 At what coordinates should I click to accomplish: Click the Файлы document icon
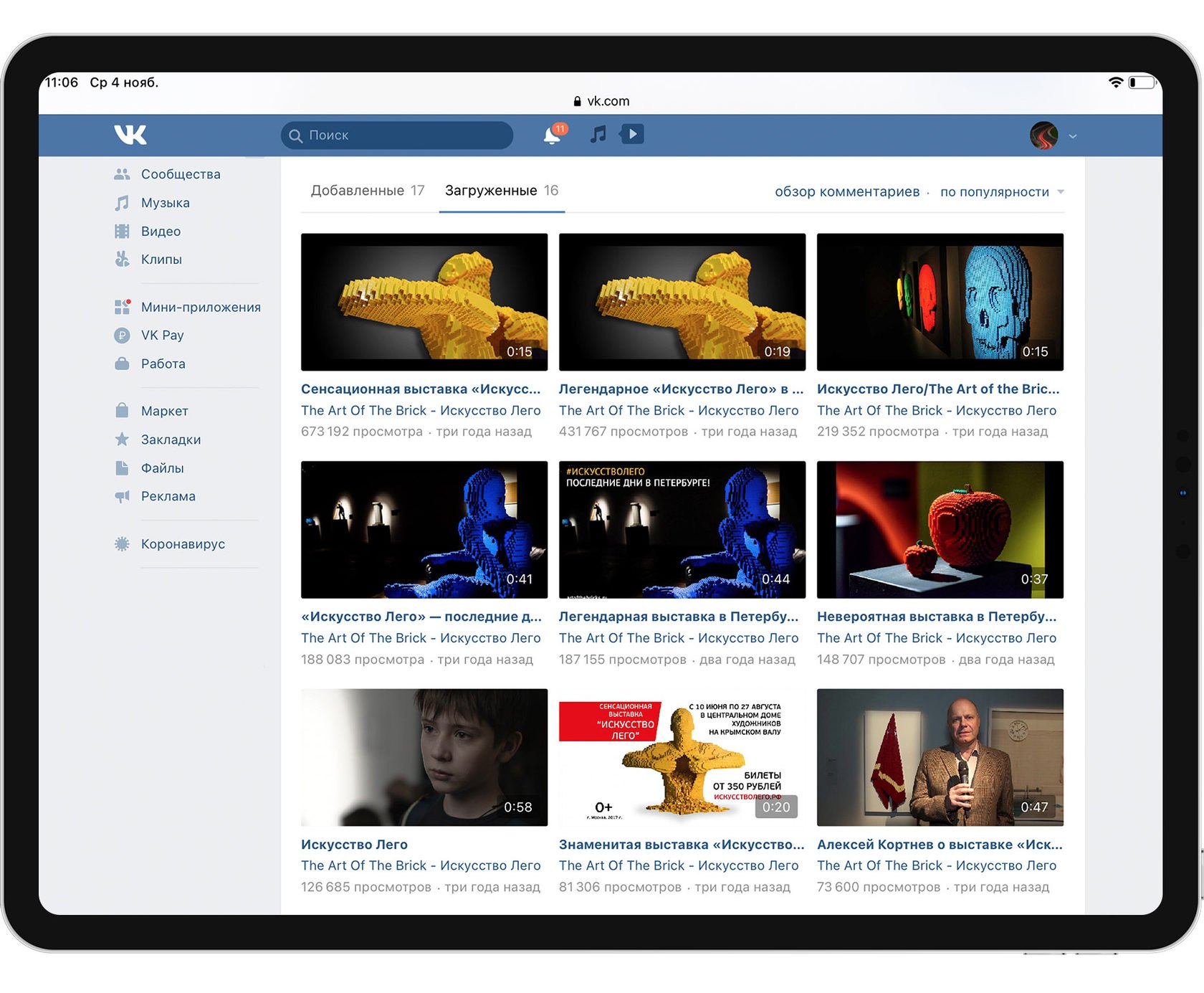(122, 467)
